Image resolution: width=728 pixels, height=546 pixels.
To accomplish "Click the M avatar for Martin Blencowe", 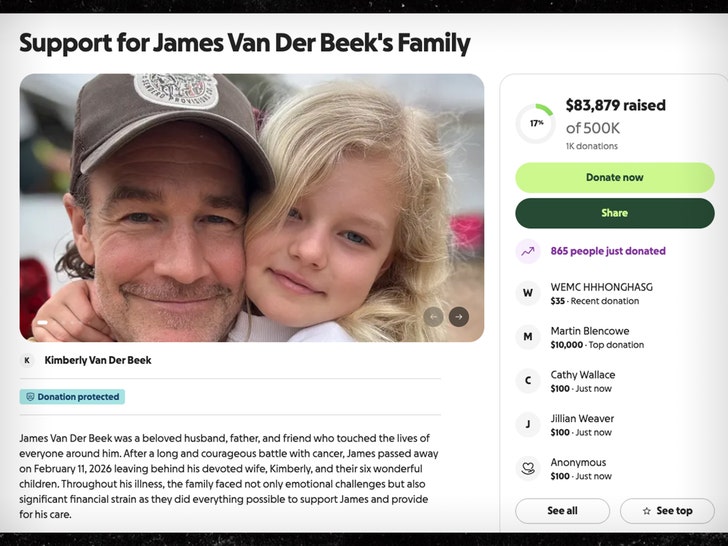I will (x=528, y=337).
